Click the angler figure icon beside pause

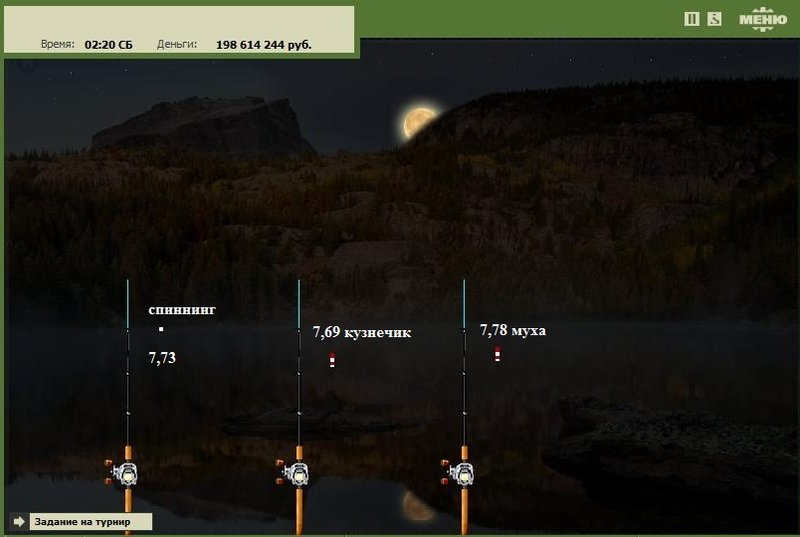pos(714,19)
